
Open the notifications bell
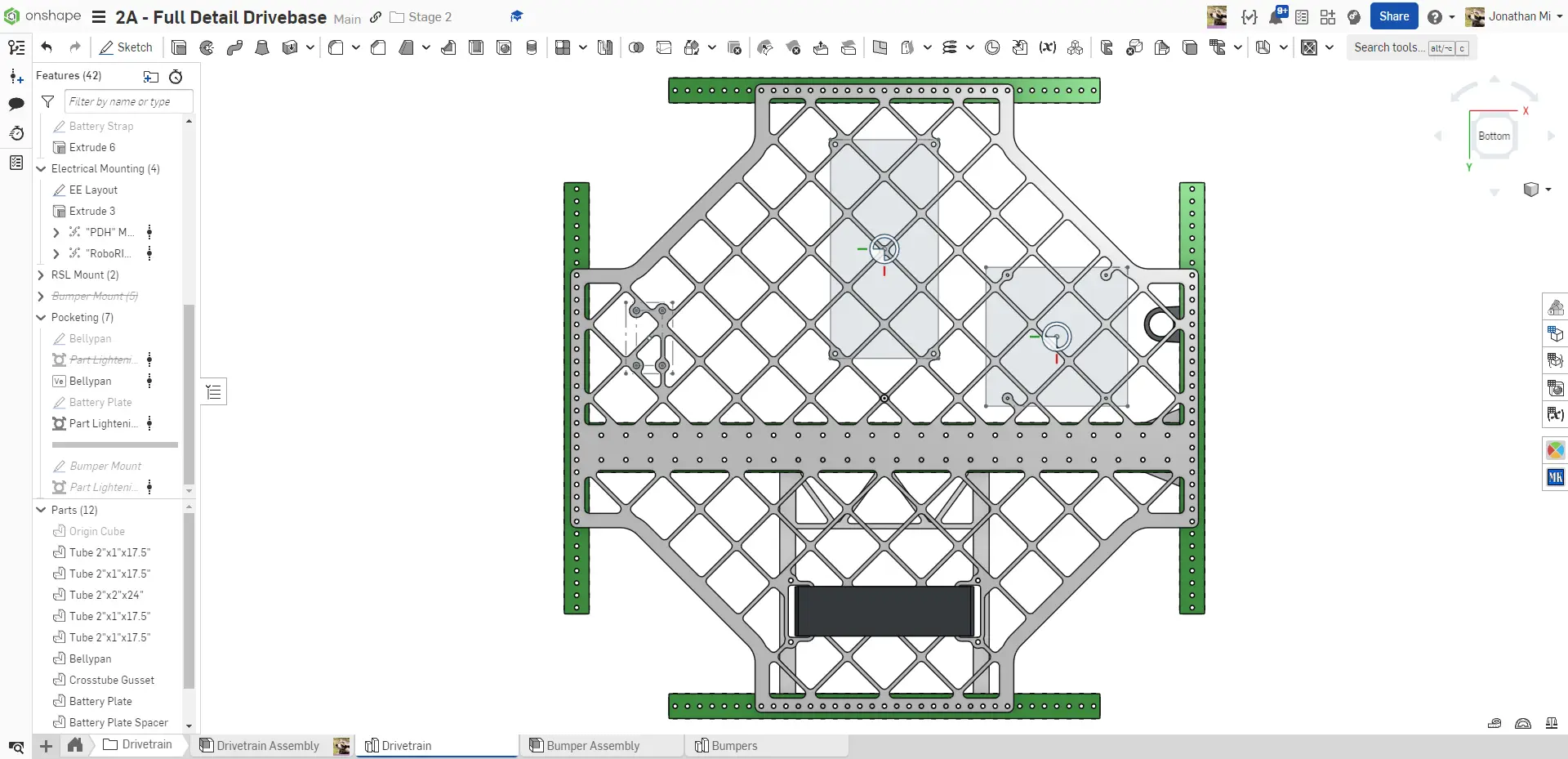(1276, 17)
